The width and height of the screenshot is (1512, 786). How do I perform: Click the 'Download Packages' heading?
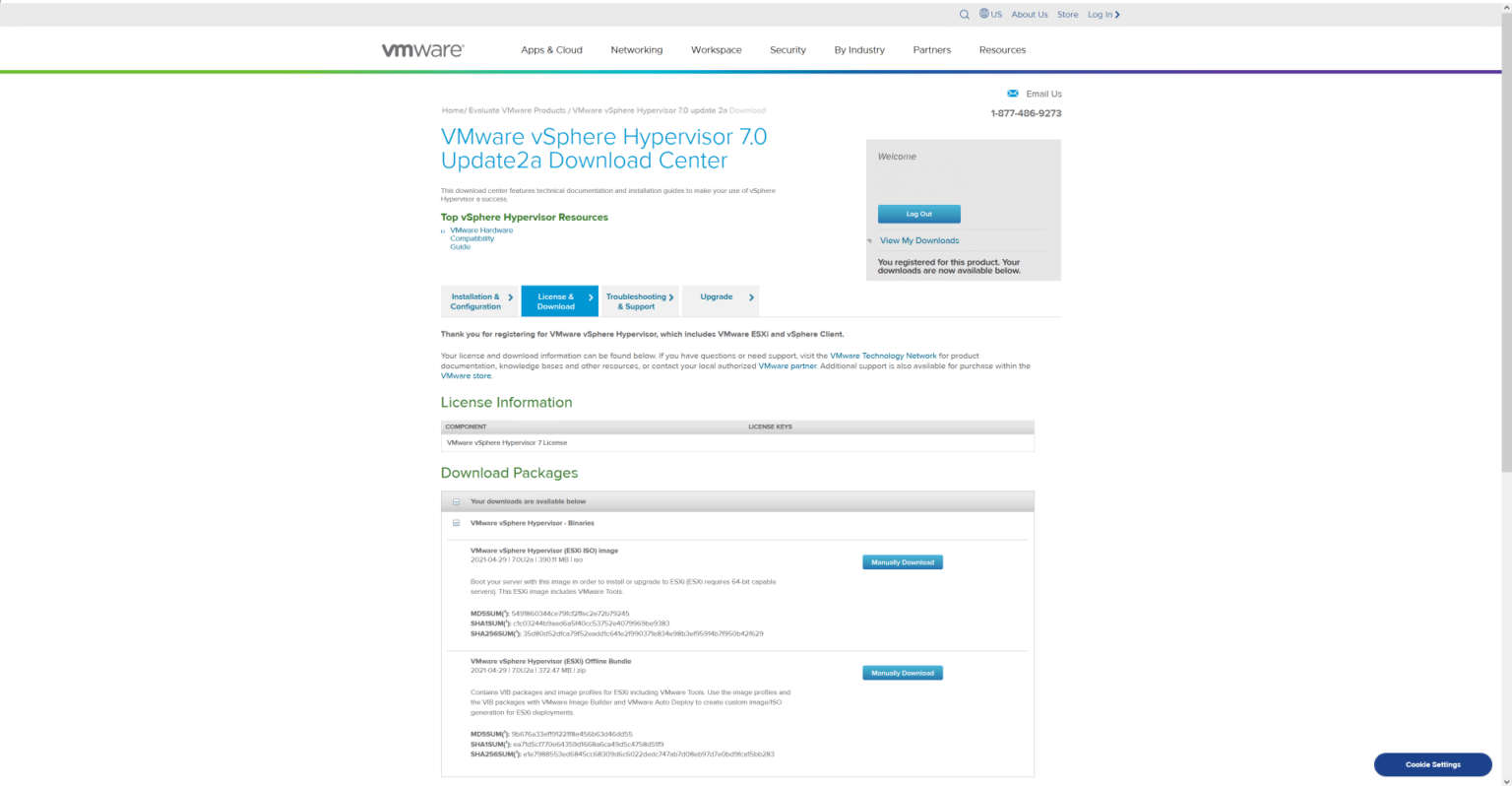tap(509, 473)
